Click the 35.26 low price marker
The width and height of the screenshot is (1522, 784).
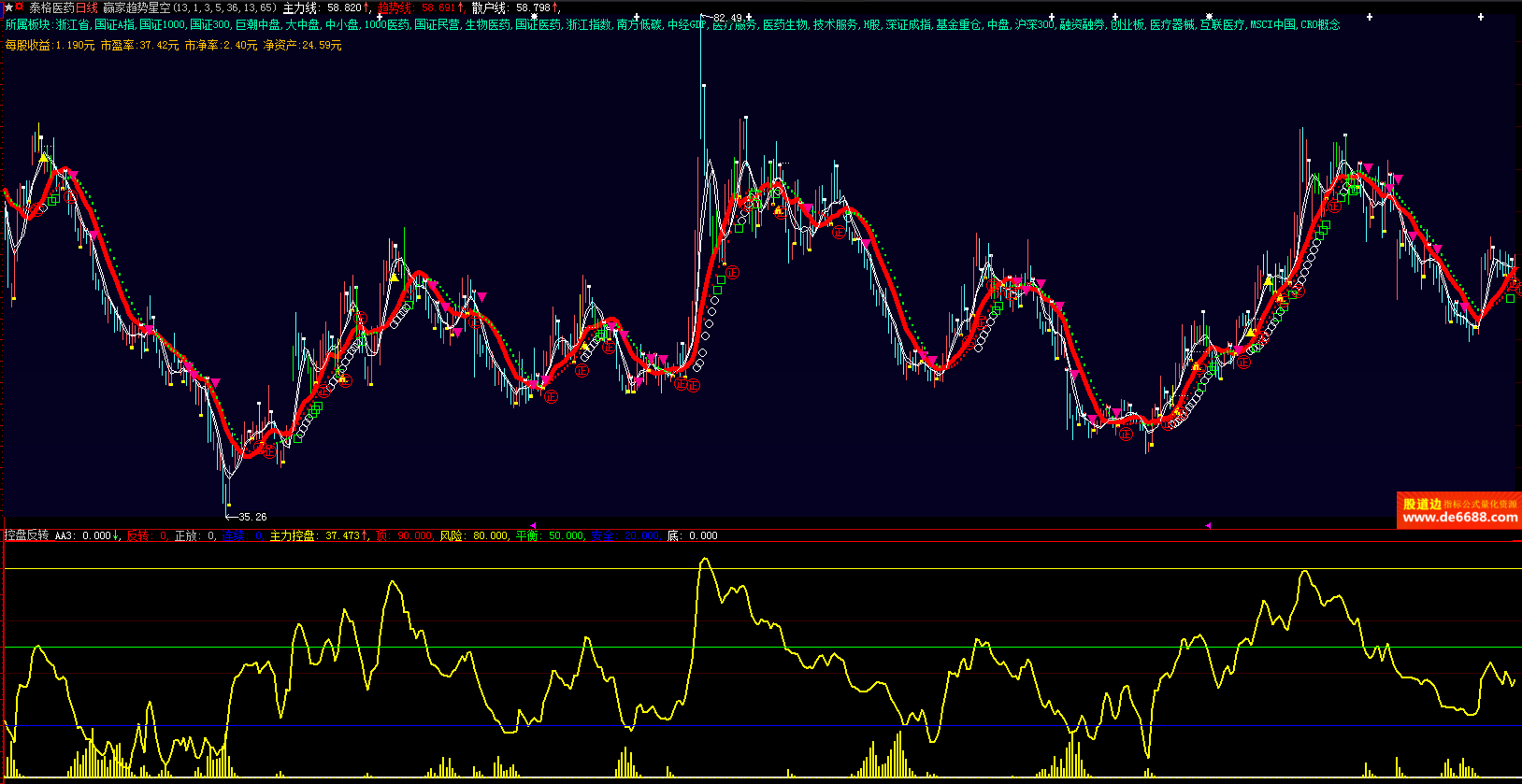click(251, 517)
